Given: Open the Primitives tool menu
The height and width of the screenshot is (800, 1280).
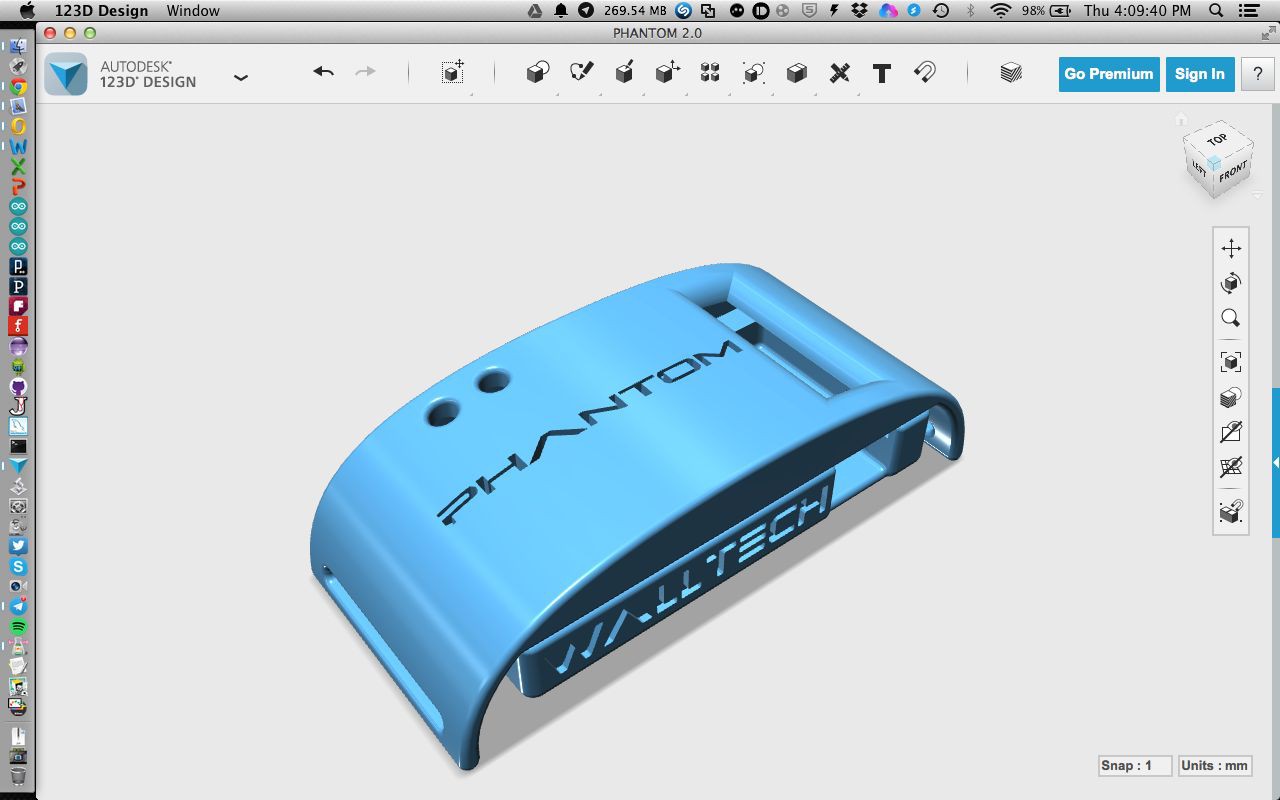Looking at the screenshot, I should (537, 73).
